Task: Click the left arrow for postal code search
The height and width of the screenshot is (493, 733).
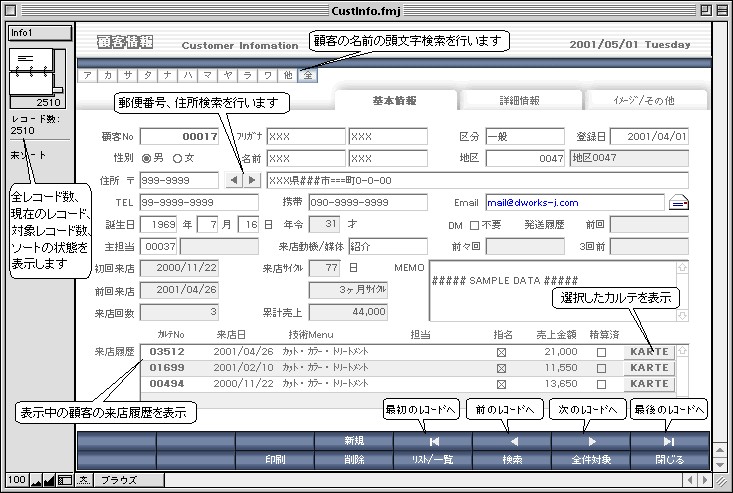Action: point(234,180)
